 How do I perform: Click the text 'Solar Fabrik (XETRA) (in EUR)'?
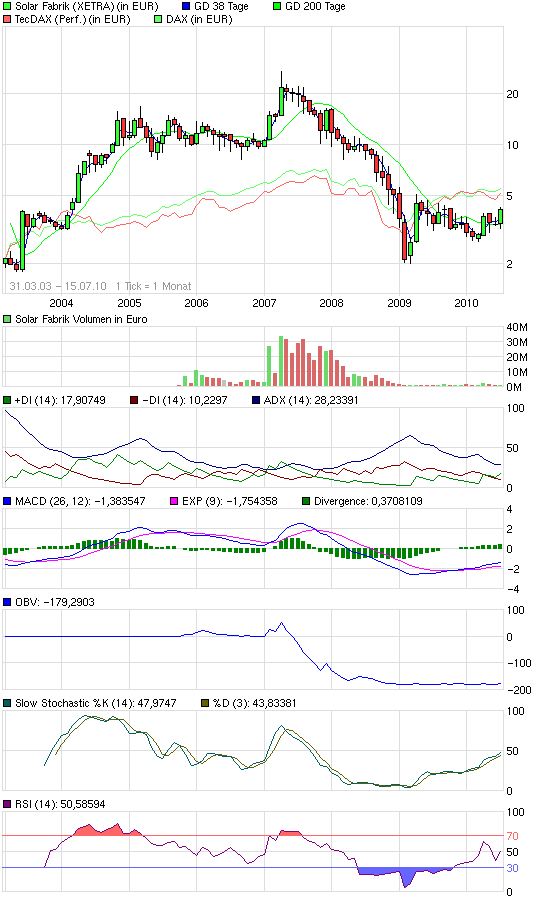tap(87, 6)
